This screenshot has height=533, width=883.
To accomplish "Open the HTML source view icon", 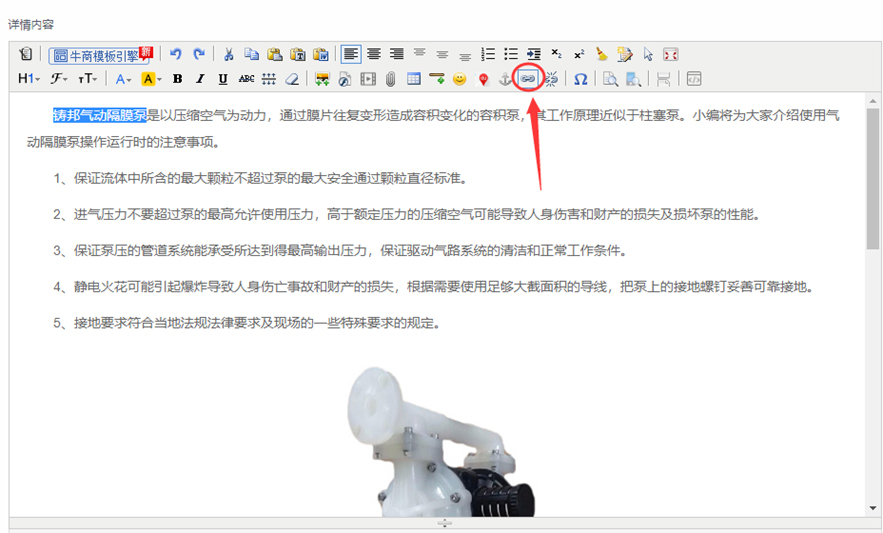I will point(25,54).
